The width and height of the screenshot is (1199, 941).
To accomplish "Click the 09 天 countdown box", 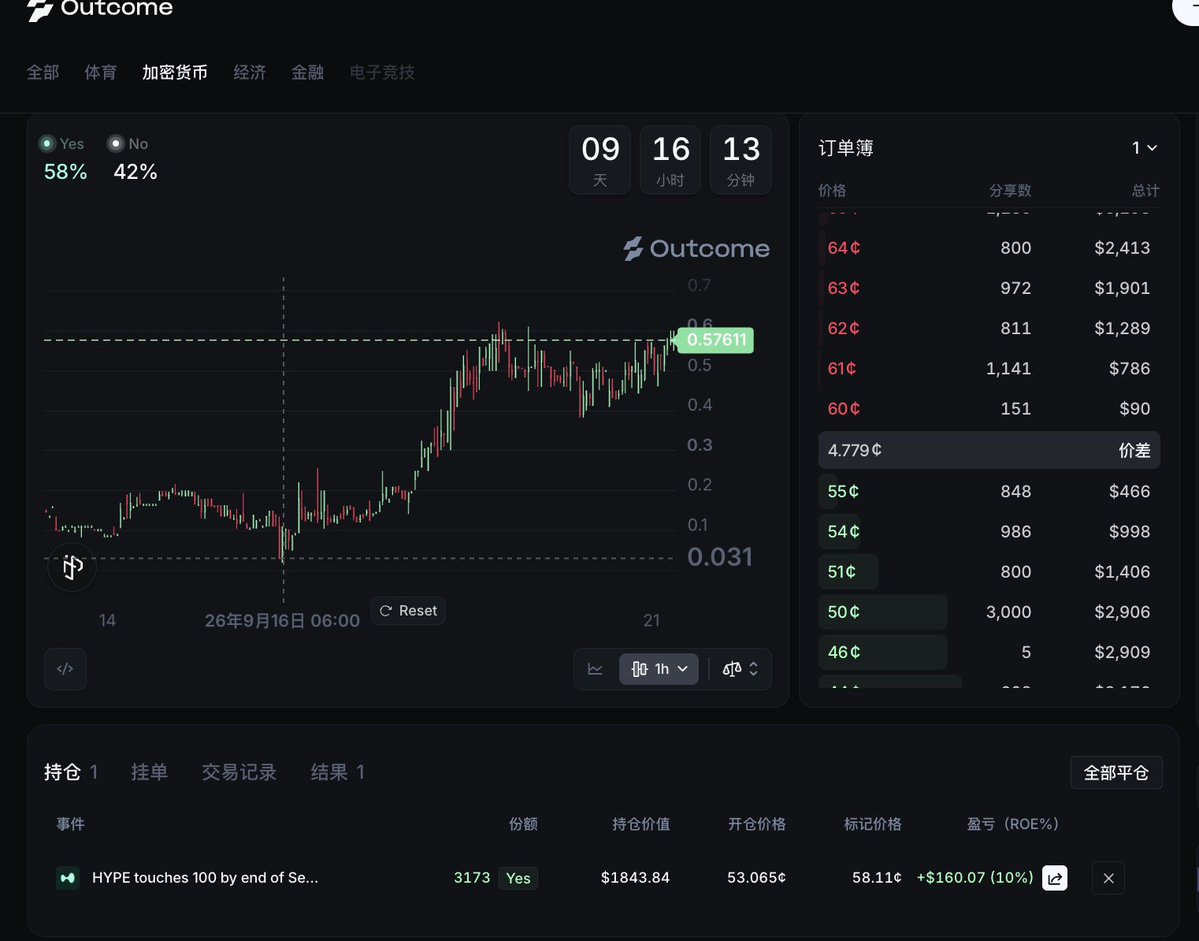I will (x=600, y=160).
